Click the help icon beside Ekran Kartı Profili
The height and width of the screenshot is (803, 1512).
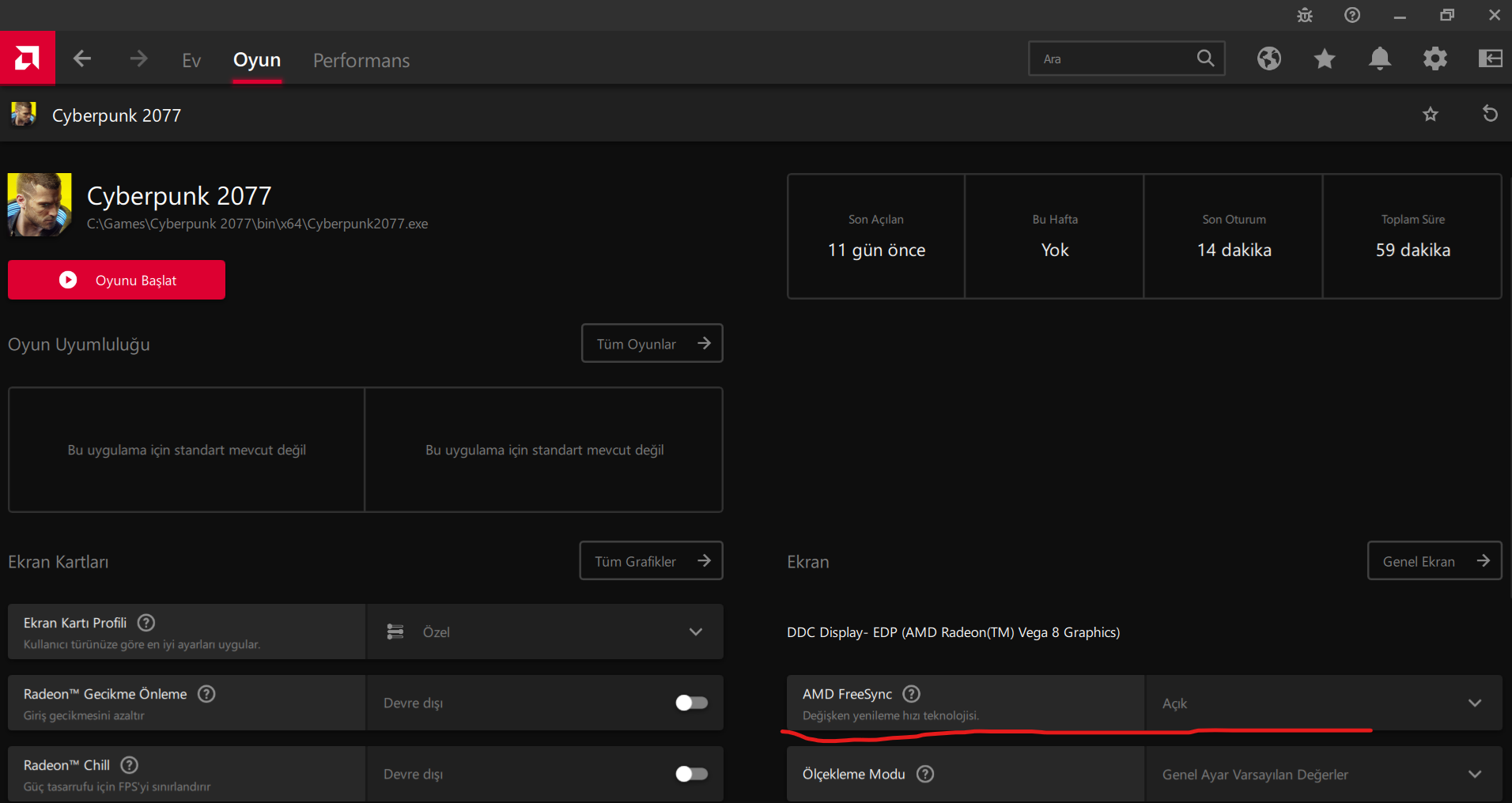[x=146, y=623]
